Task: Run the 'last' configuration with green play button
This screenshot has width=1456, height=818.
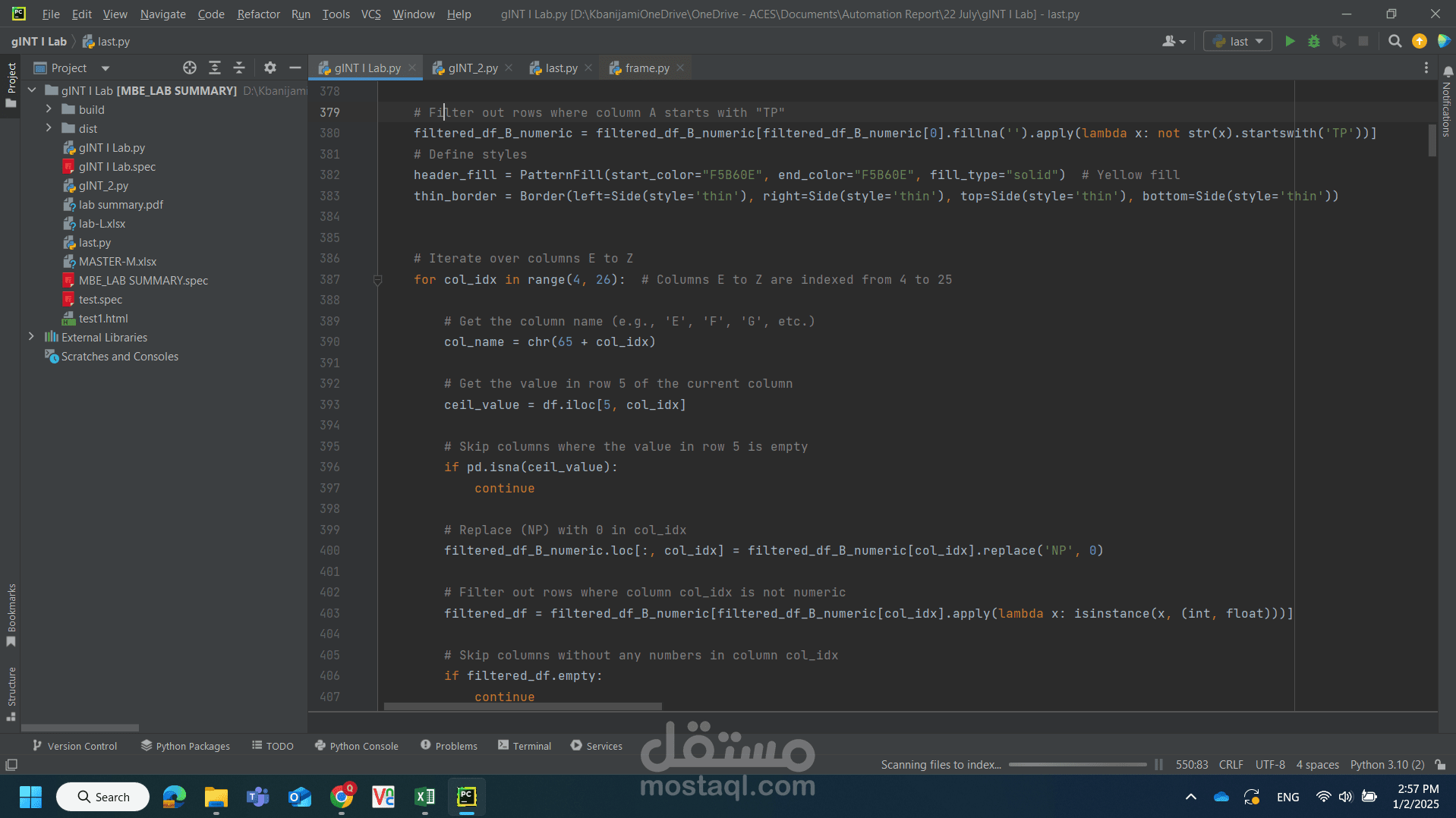Action: [x=1290, y=41]
